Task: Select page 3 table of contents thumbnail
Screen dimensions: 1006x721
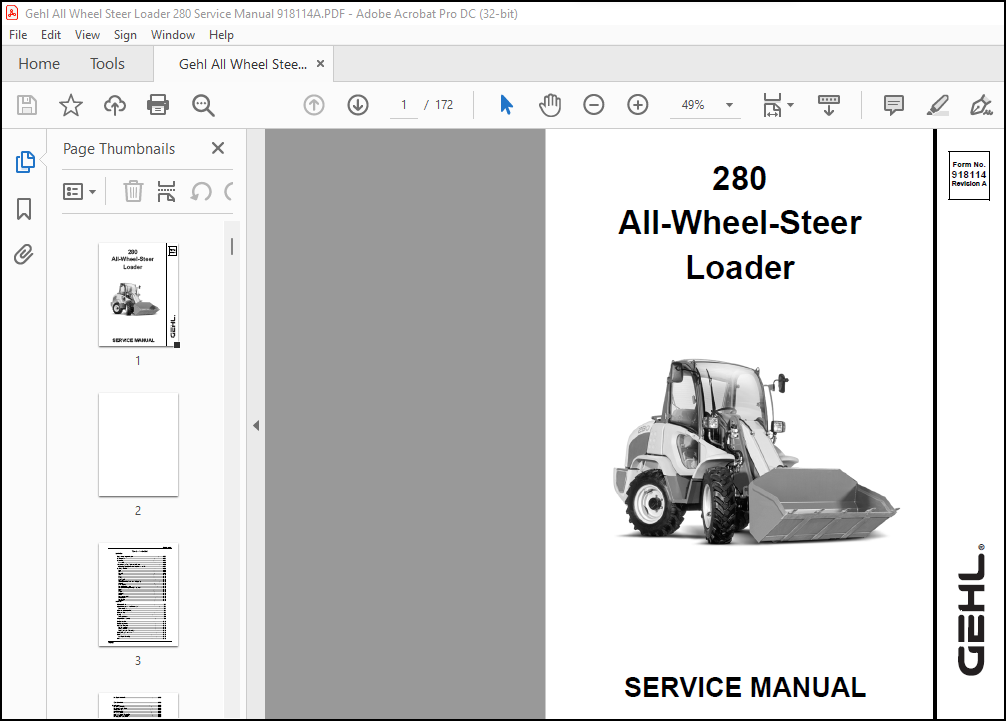Action: tap(138, 595)
